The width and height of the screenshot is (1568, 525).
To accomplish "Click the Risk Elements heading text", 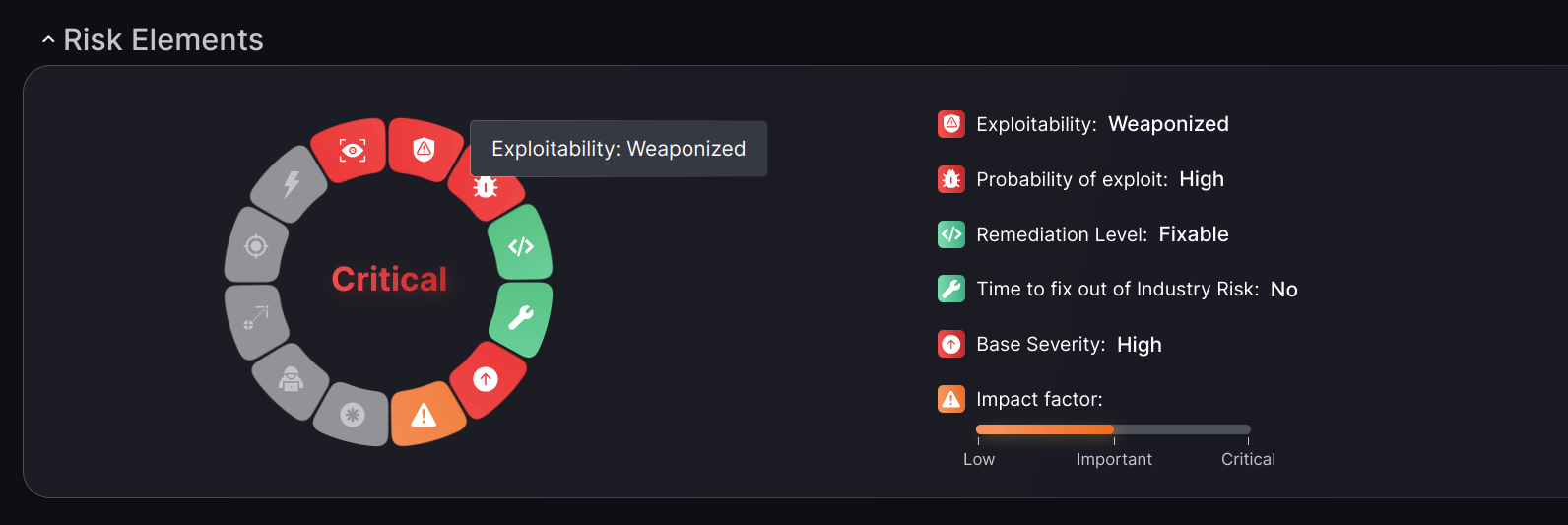I will (x=163, y=40).
